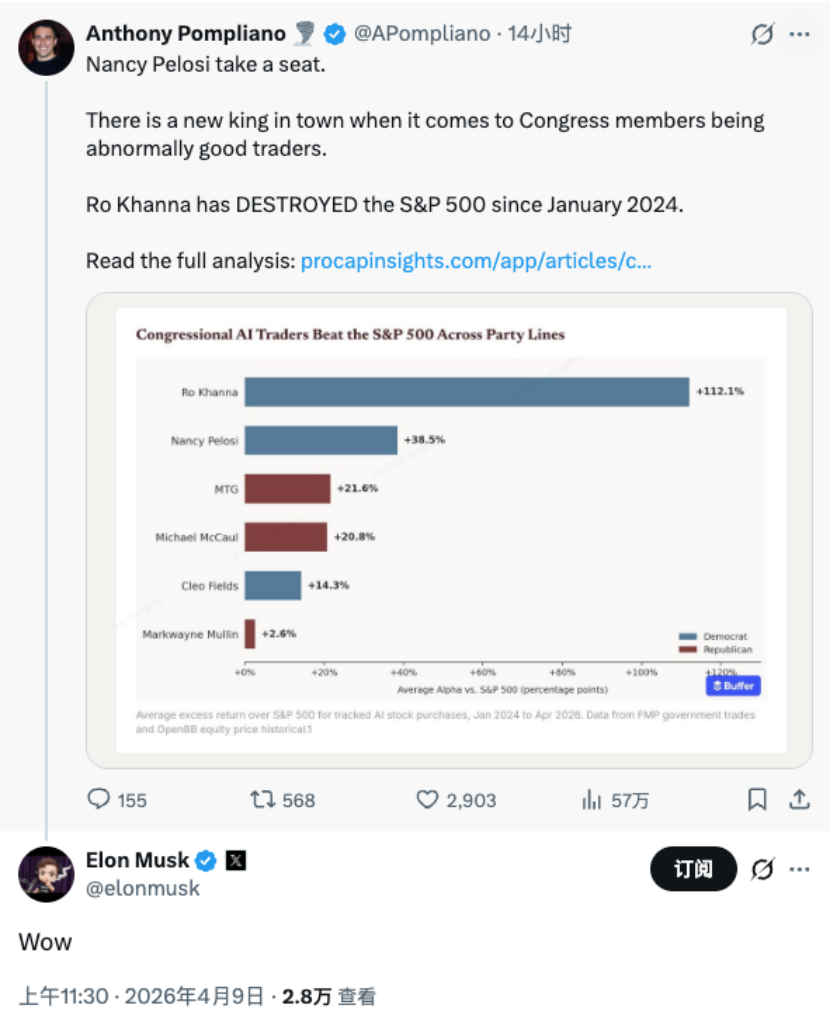Screen dimensions: 830x1020
Task: Like the post with 2,903 likes
Action: [428, 799]
